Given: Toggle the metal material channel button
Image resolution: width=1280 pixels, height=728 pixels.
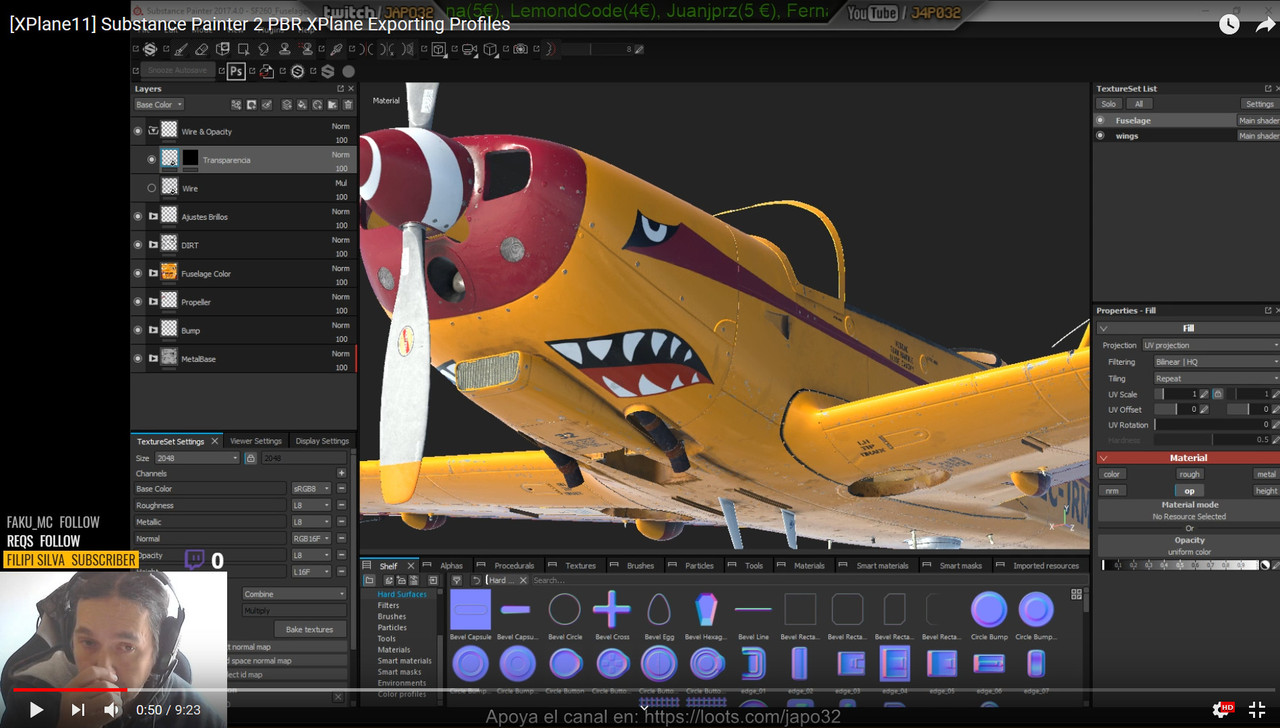Looking at the screenshot, I should tap(1266, 474).
